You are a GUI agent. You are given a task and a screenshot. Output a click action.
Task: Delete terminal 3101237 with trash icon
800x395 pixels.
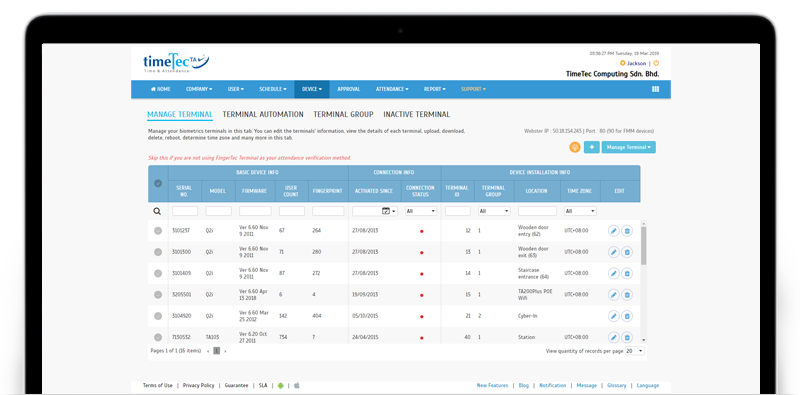tap(627, 231)
